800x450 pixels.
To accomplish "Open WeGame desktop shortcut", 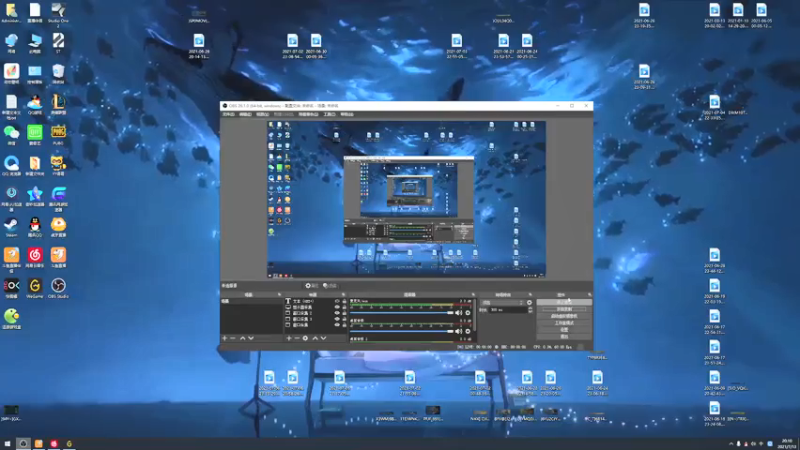I will pos(35,288).
